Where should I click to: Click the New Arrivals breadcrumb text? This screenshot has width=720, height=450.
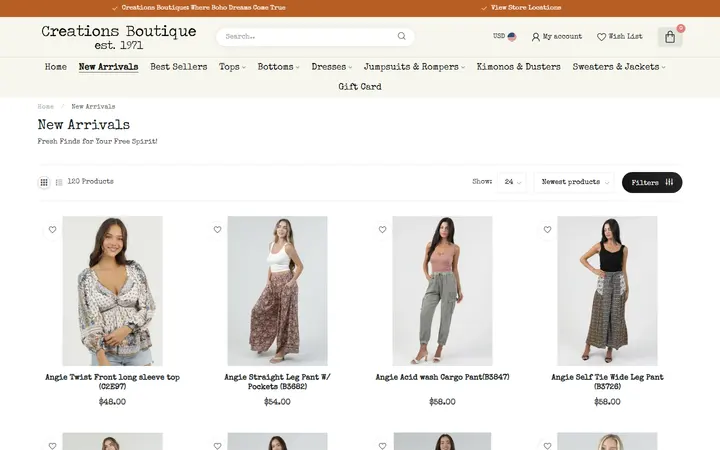tap(93, 107)
